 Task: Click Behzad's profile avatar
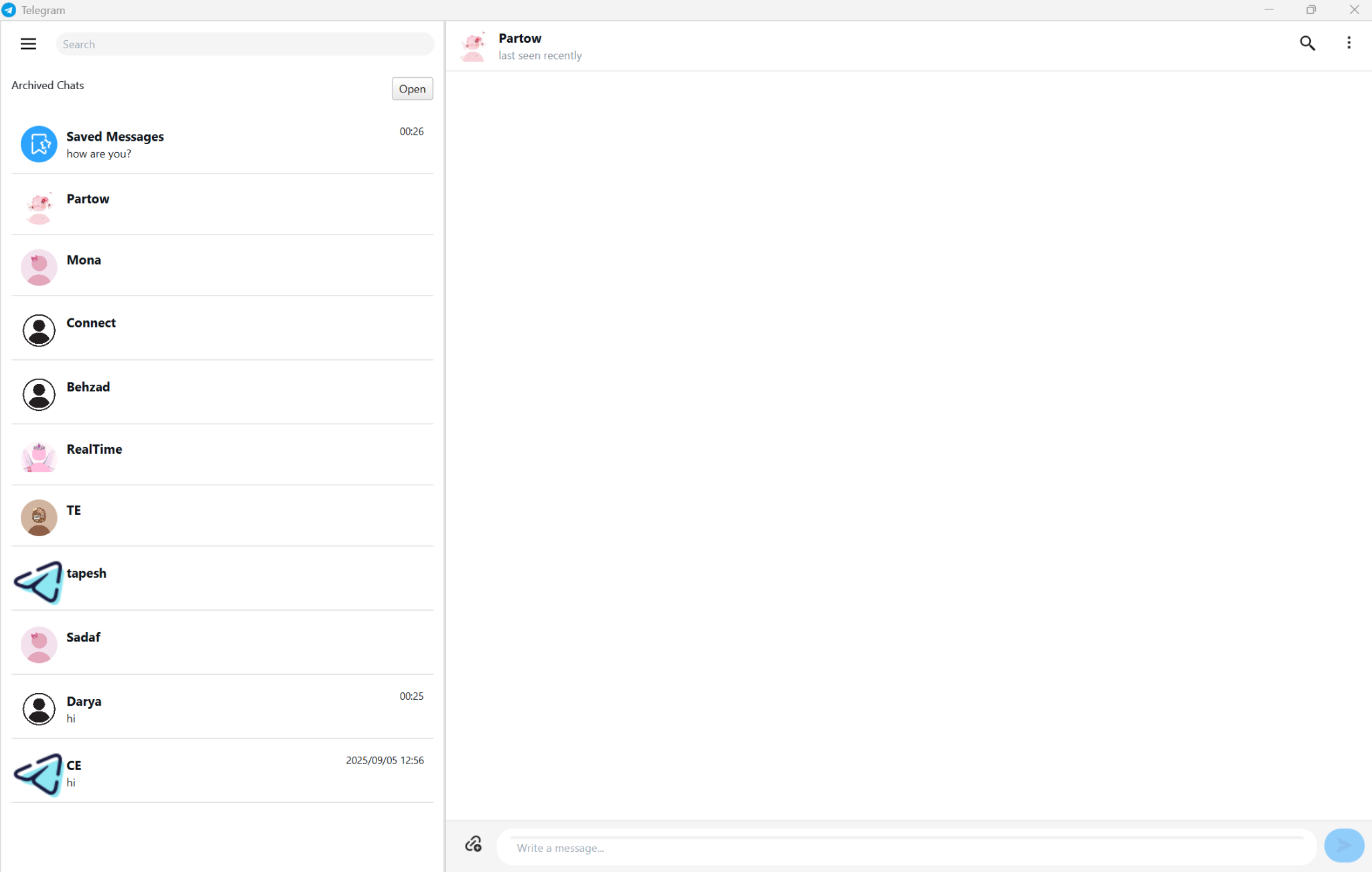(39, 394)
